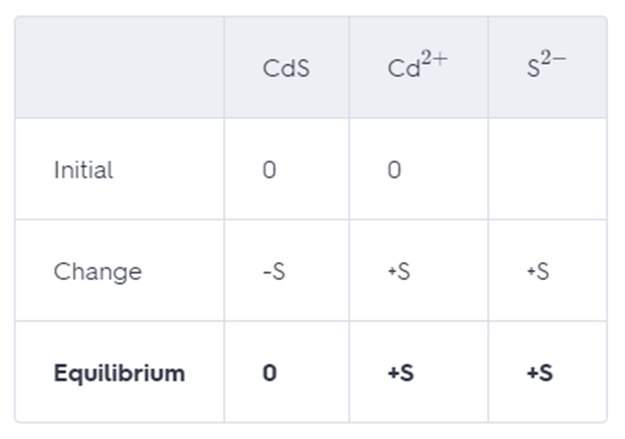Pick the +S Change value under S2−
The height and width of the screenshot is (439, 625).
[537, 272]
